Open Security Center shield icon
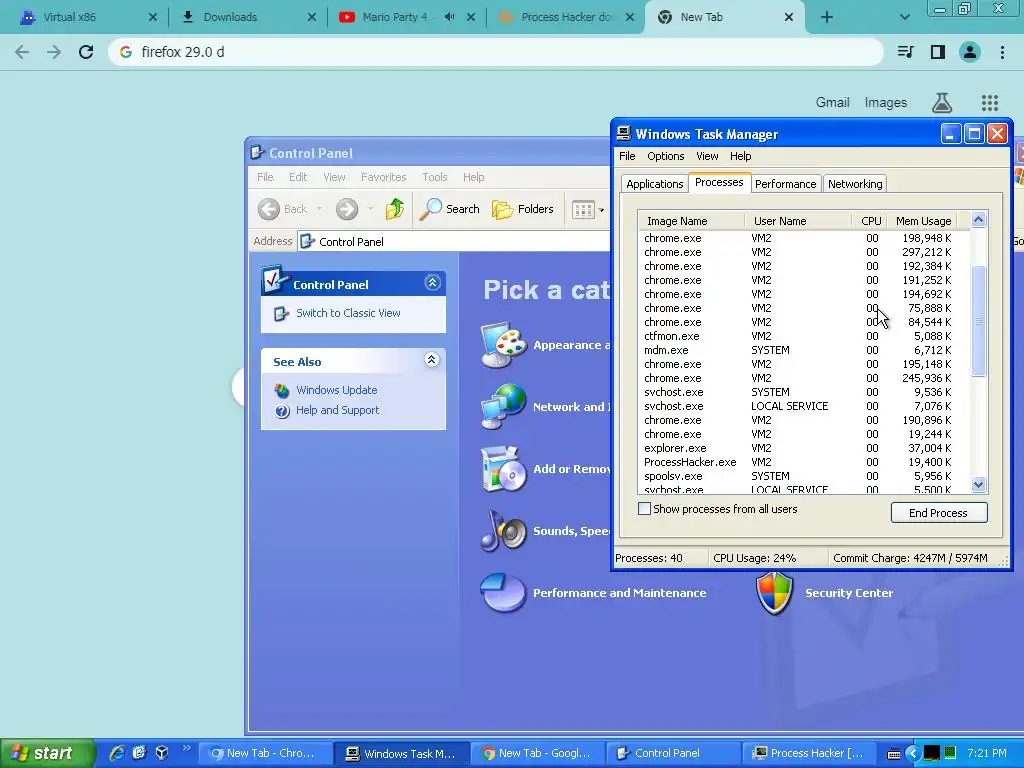The image size is (1024, 768). (x=775, y=593)
